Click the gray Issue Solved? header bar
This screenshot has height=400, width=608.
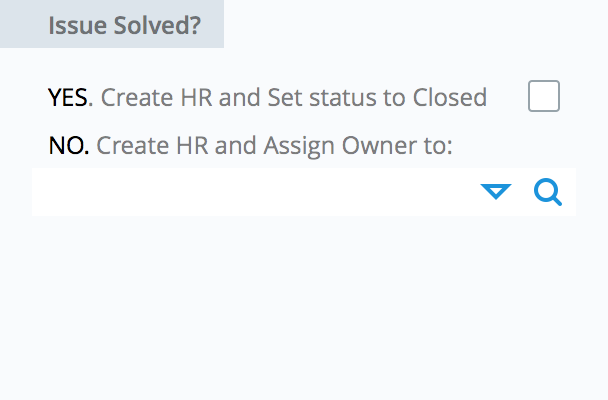click(x=112, y=24)
